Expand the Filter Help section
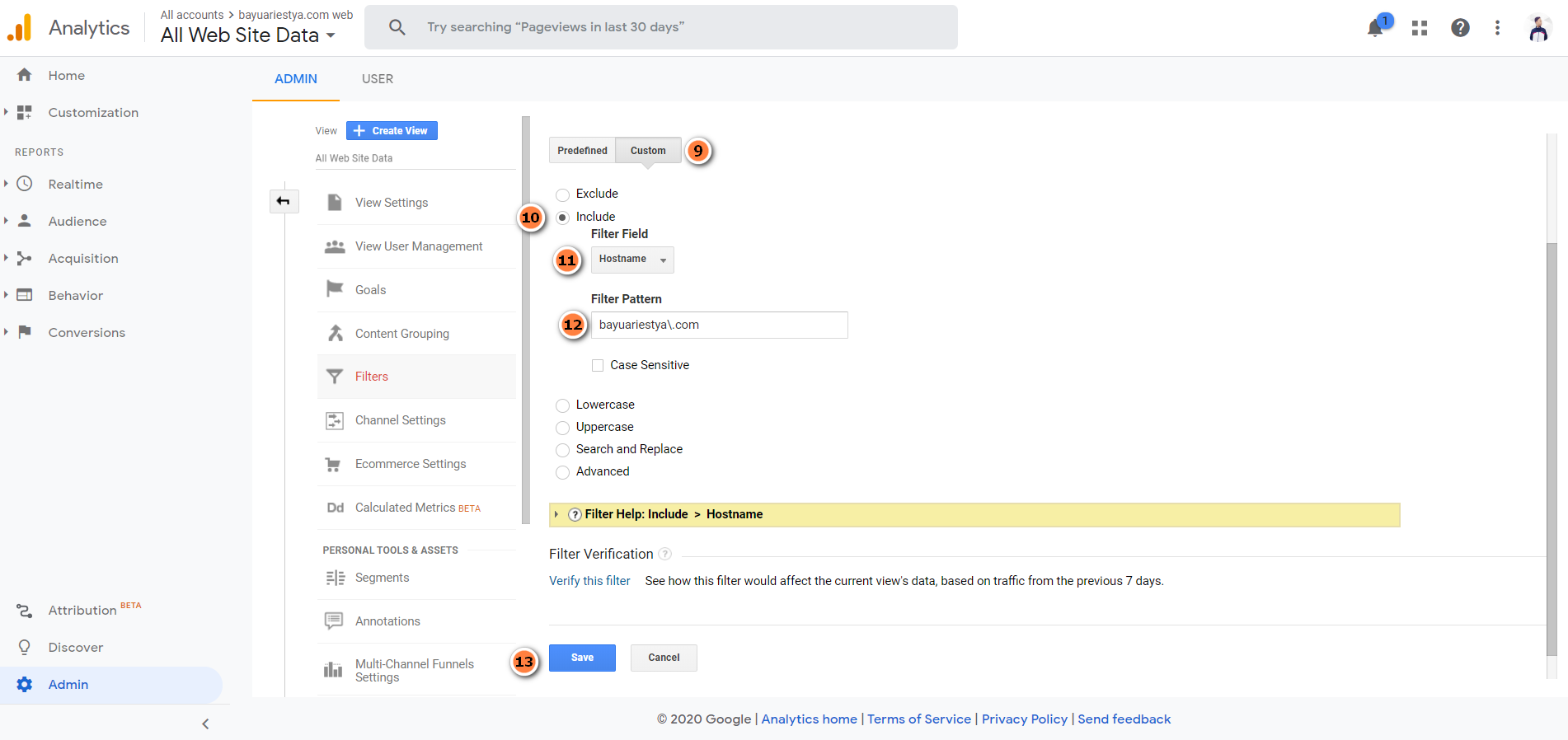 coord(556,514)
